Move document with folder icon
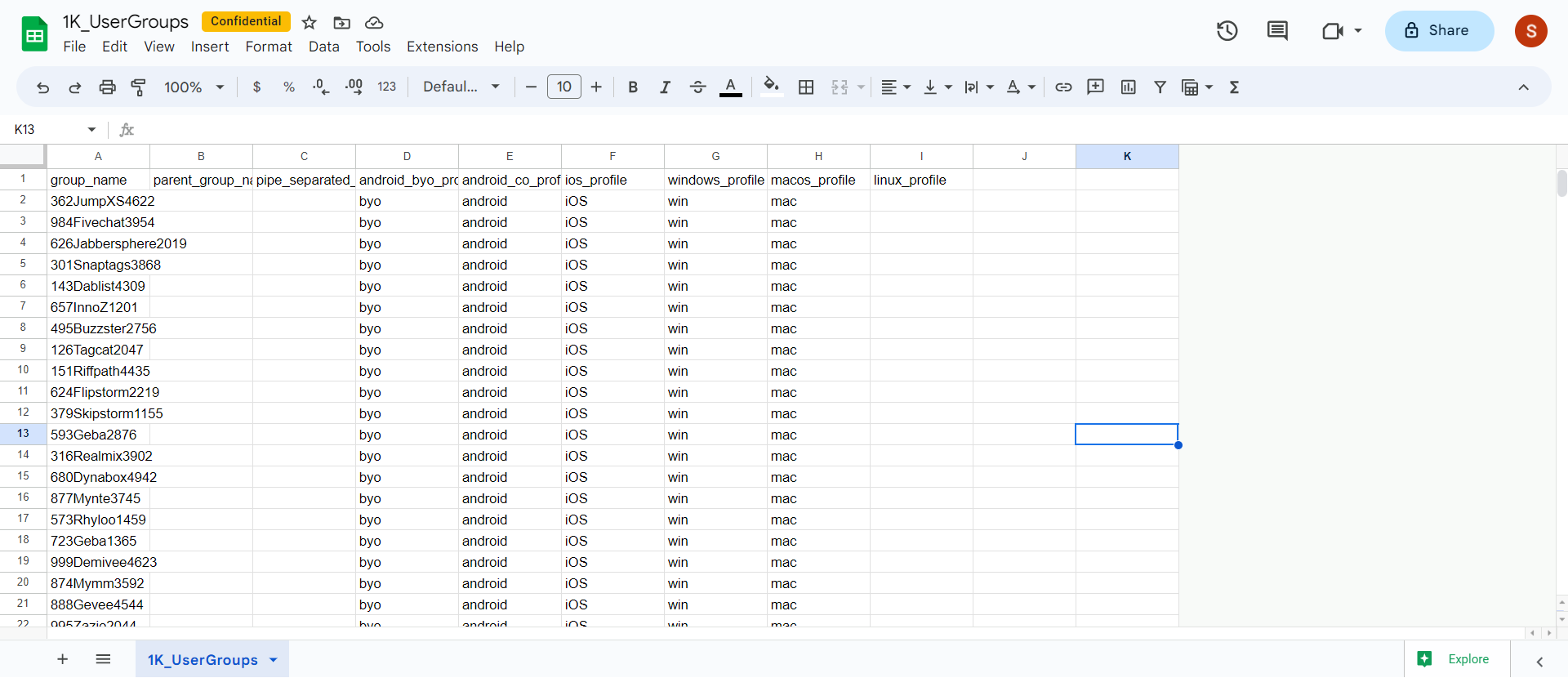This screenshot has height=678, width=1568. coord(341,23)
